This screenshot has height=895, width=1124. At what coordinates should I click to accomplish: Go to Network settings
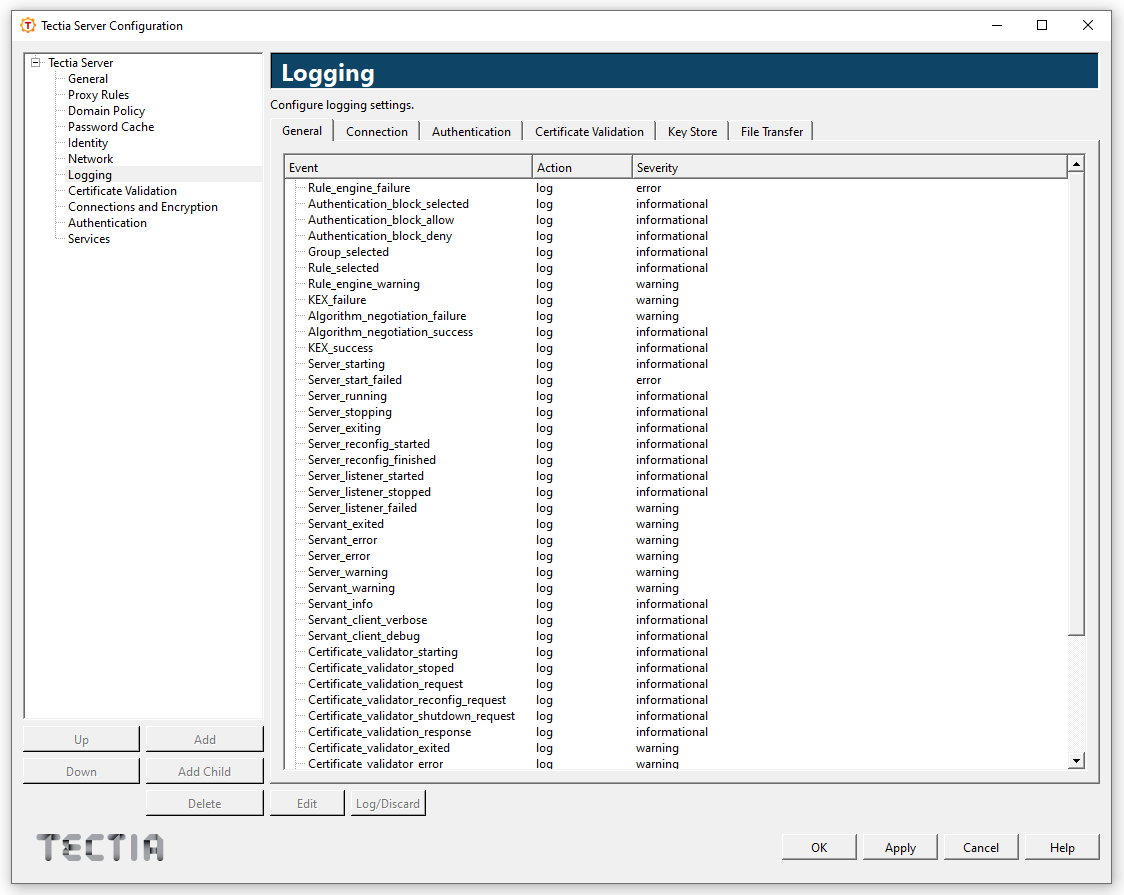pyautogui.click(x=90, y=159)
